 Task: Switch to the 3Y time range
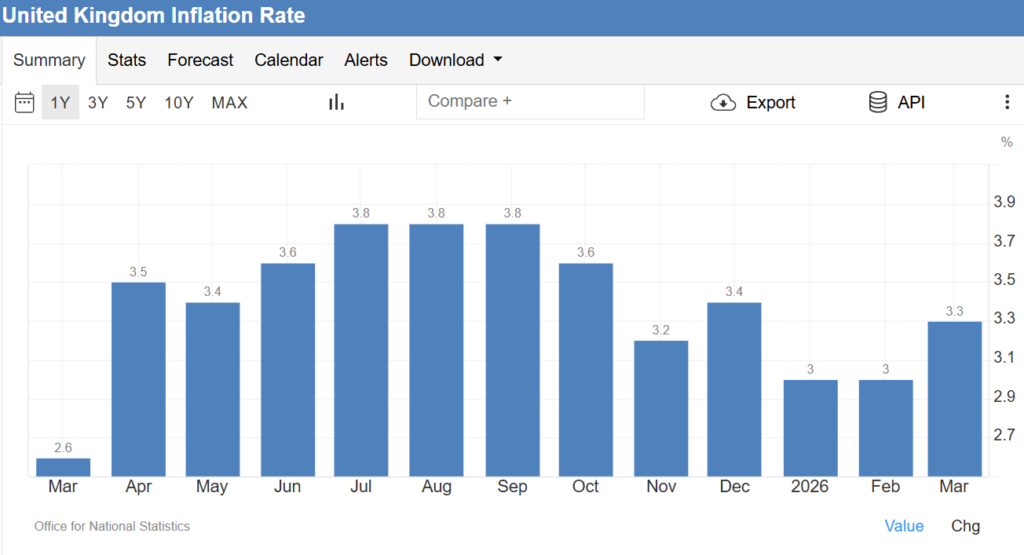pos(98,102)
